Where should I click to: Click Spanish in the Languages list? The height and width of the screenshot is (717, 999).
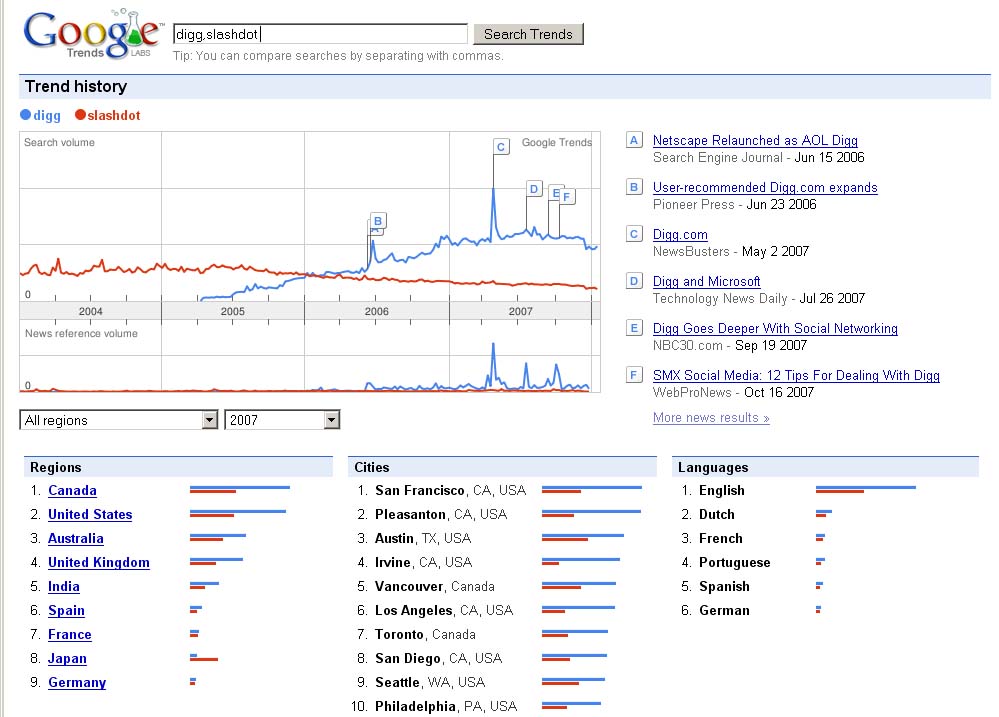tap(724, 586)
